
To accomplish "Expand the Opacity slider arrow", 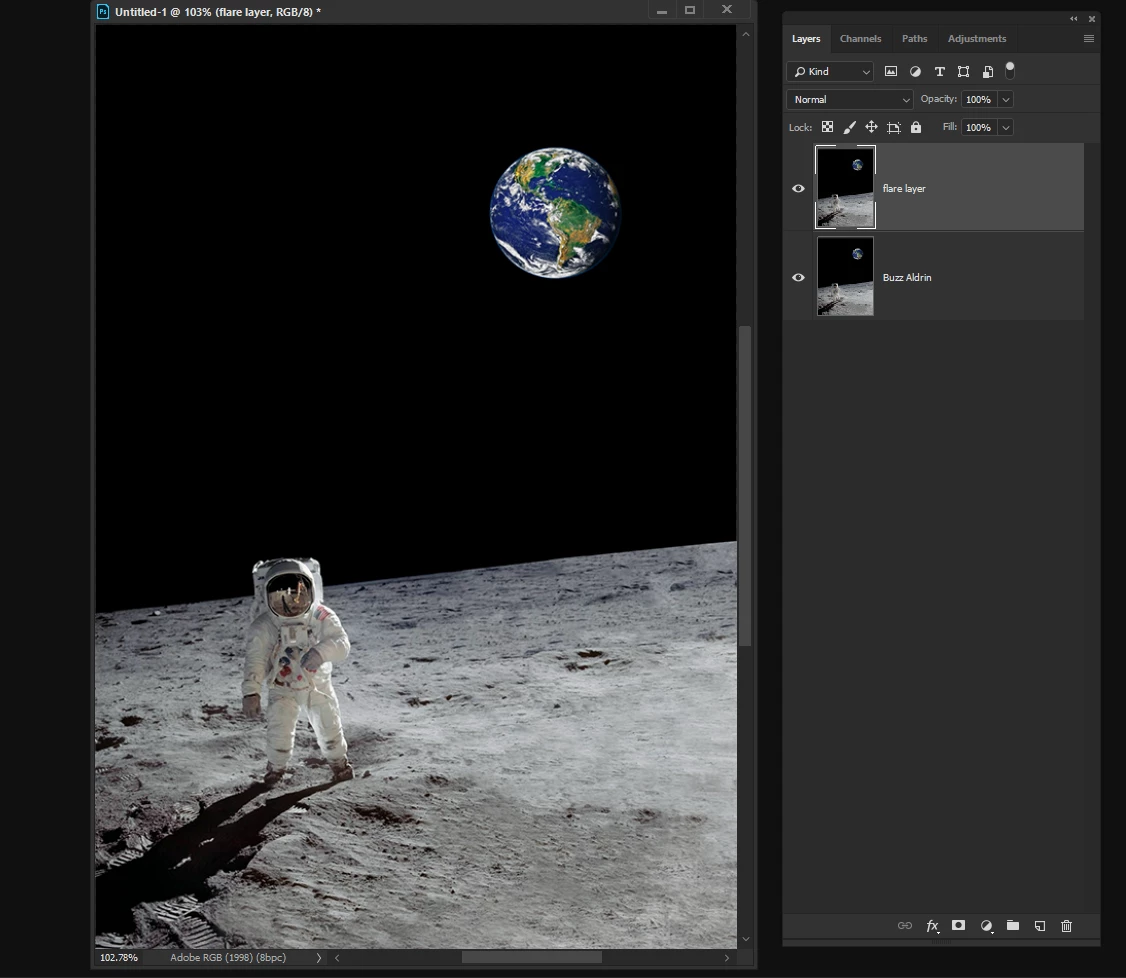I will tap(1005, 99).
